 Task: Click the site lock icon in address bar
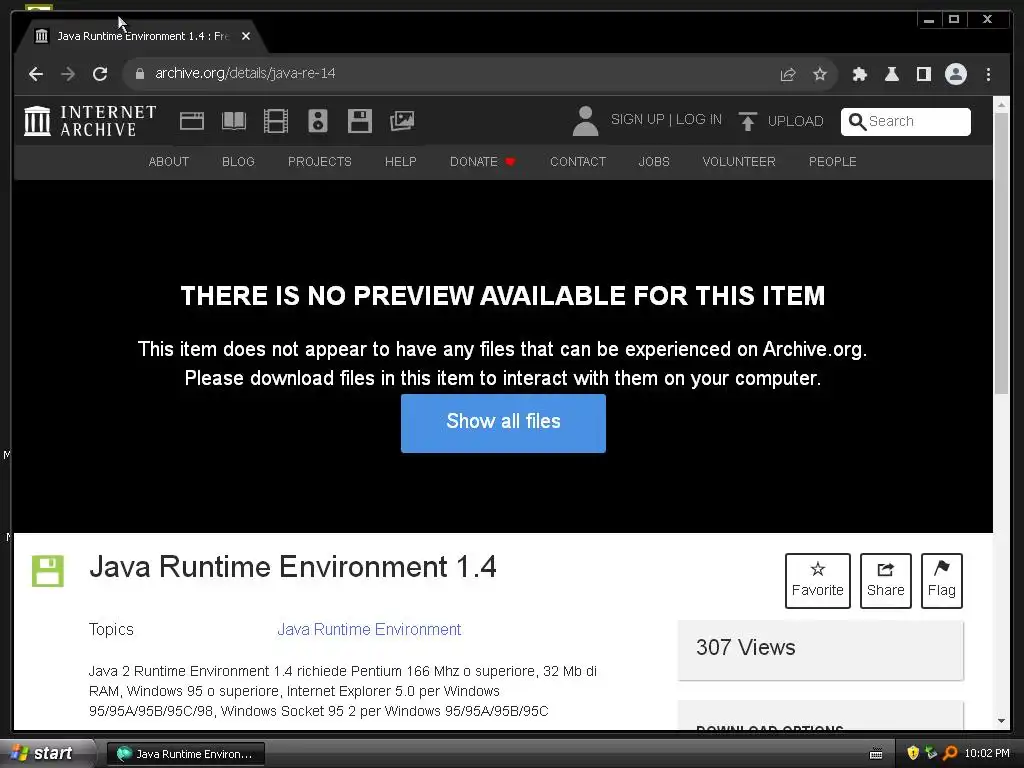pos(139,74)
